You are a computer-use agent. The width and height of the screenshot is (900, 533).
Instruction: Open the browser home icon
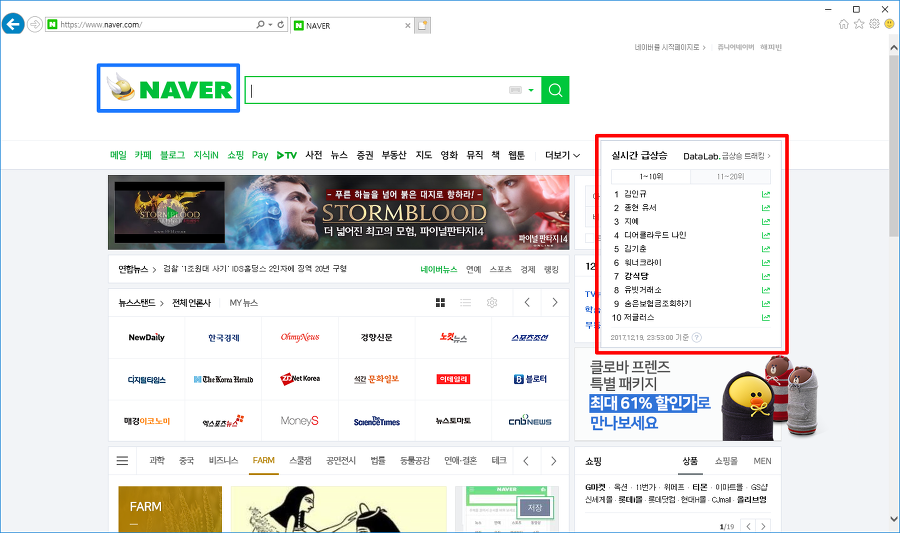pyautogui.click(x=844, y=24)
